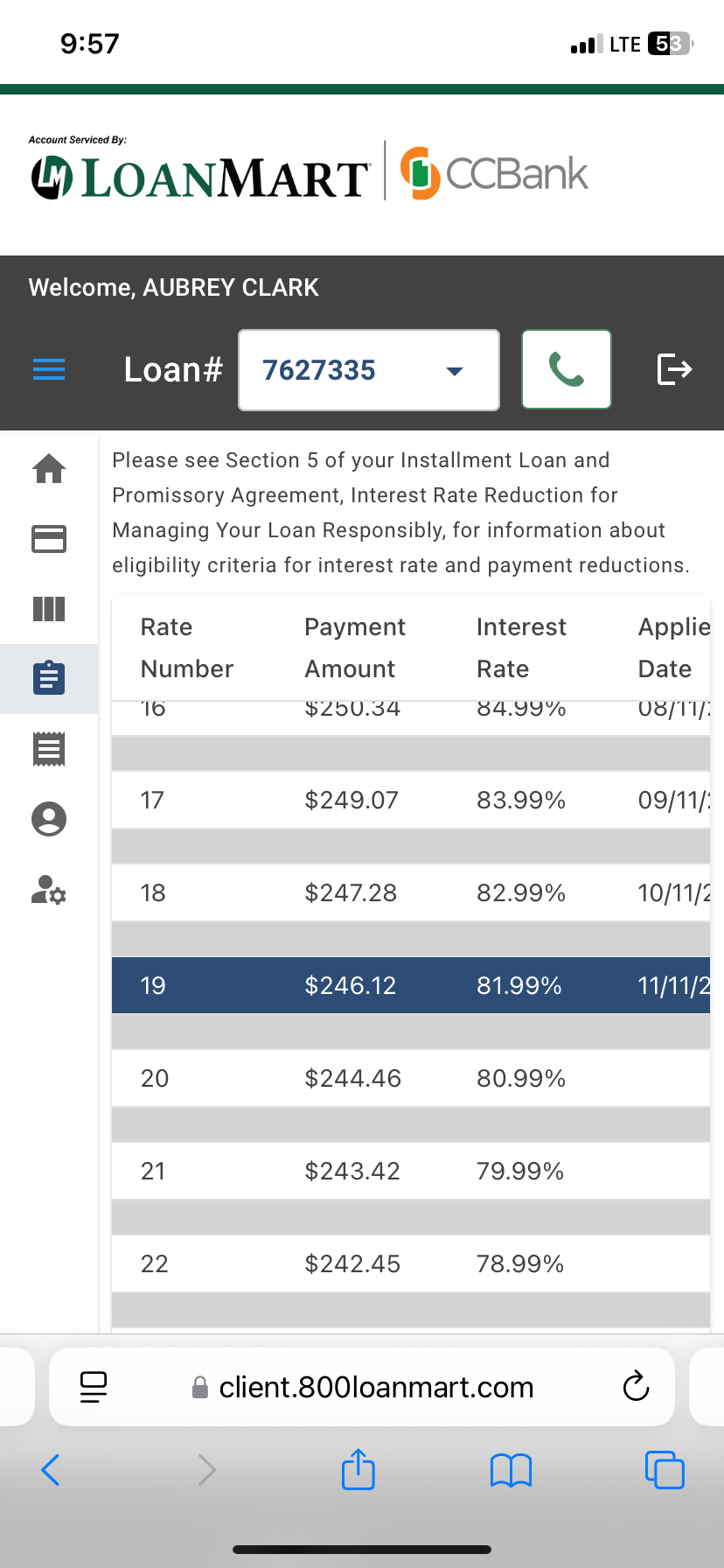The height and width of the screenshot is (1568, 724).
Task: Tap the client.800loanmart.com address bar
Action: pyautogui.click(x=376, y=1387)
